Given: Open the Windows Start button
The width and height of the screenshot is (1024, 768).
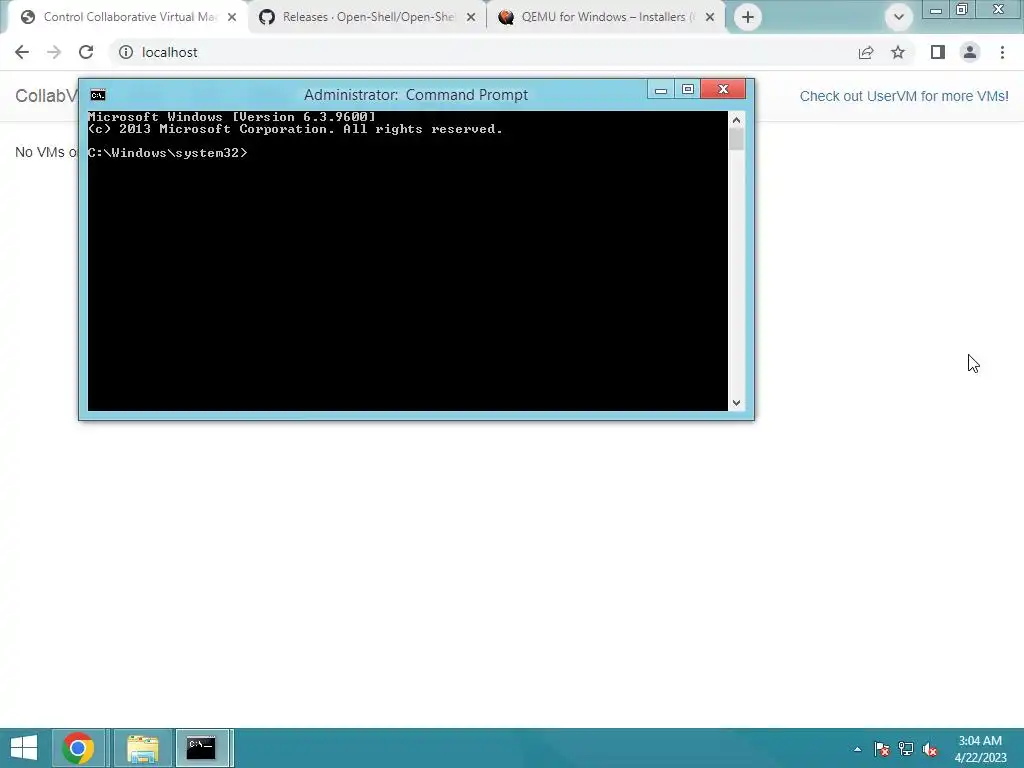Looking at the screenshot, I should (24, 748).
